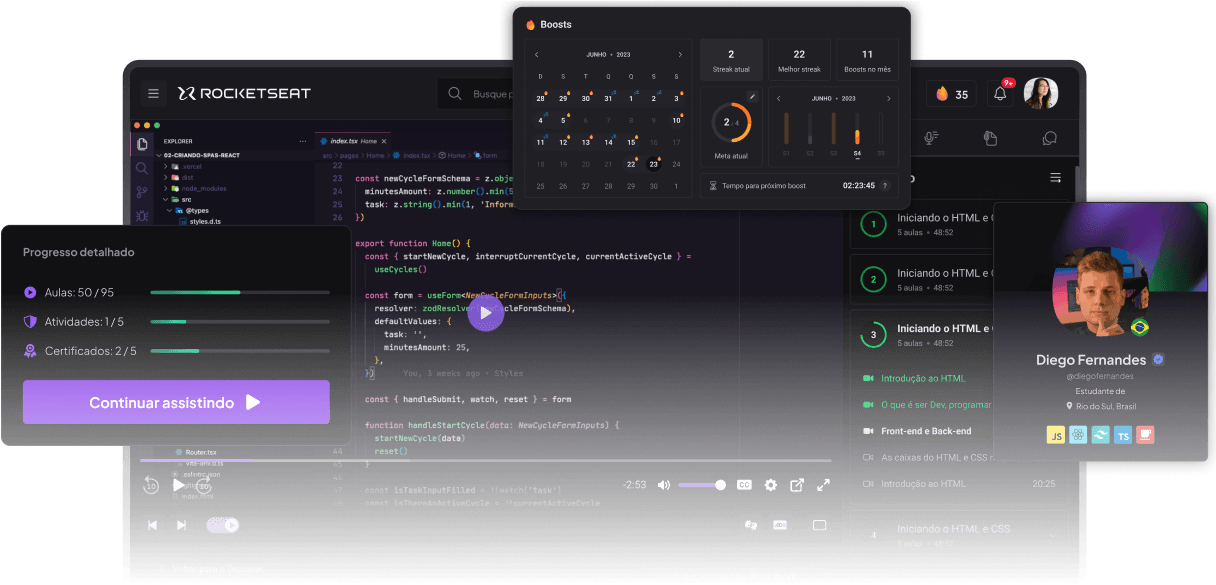Switch to the index.tsx tab
The image size is (1216, 585).
[x=342, y=141]
